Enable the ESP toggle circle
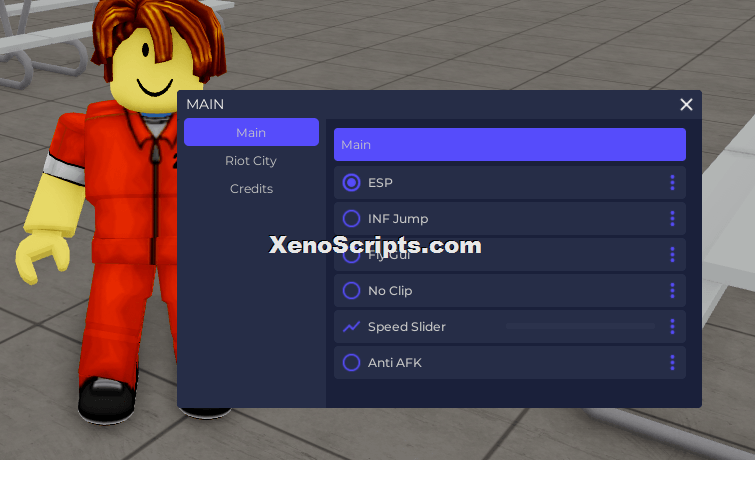Viewport: 755px width, 490px height. (351, 182)
